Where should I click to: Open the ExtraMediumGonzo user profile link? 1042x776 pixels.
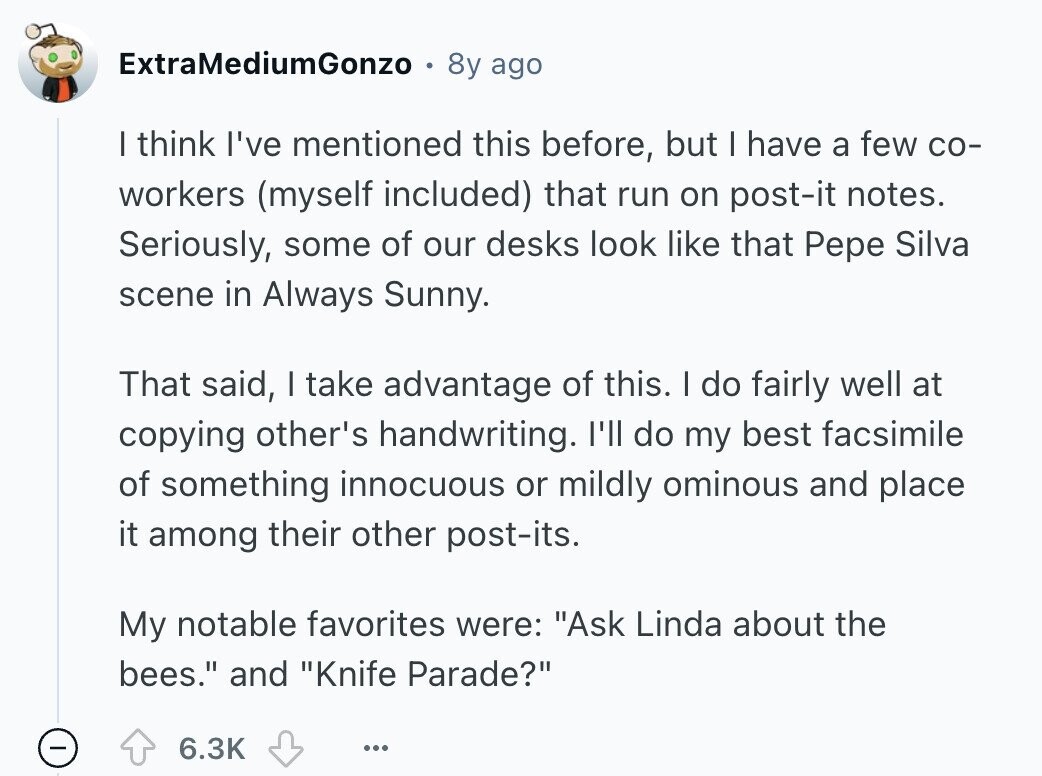point(265,64)
